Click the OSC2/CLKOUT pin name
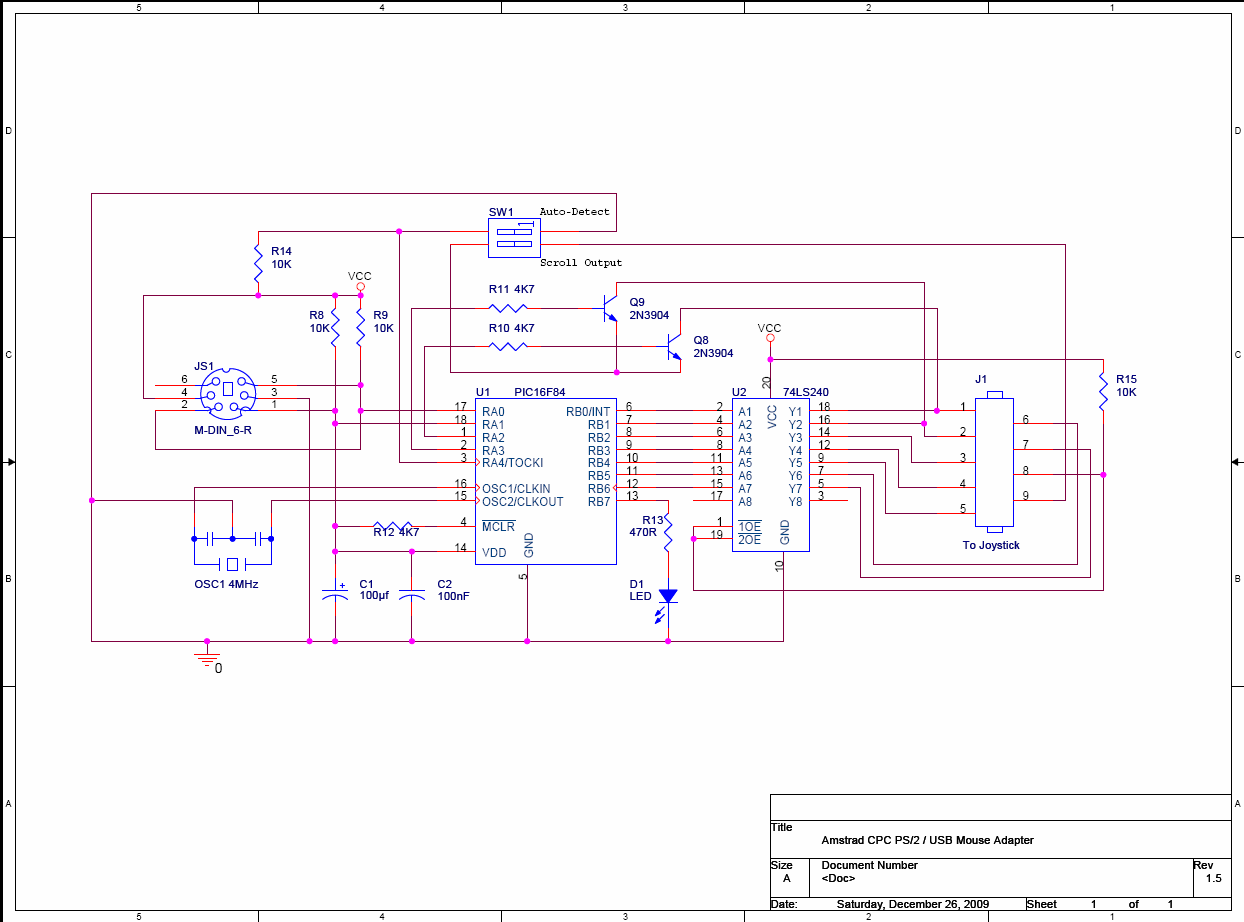Screen dimensions: 1244x922 click(x=522, y=502)
